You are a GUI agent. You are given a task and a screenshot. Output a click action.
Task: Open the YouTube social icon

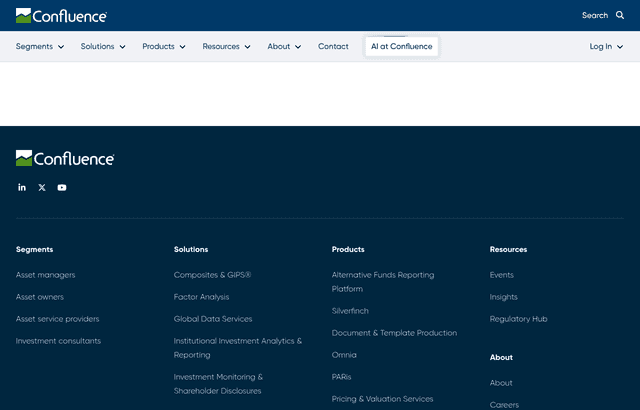(x=62, y=187)
